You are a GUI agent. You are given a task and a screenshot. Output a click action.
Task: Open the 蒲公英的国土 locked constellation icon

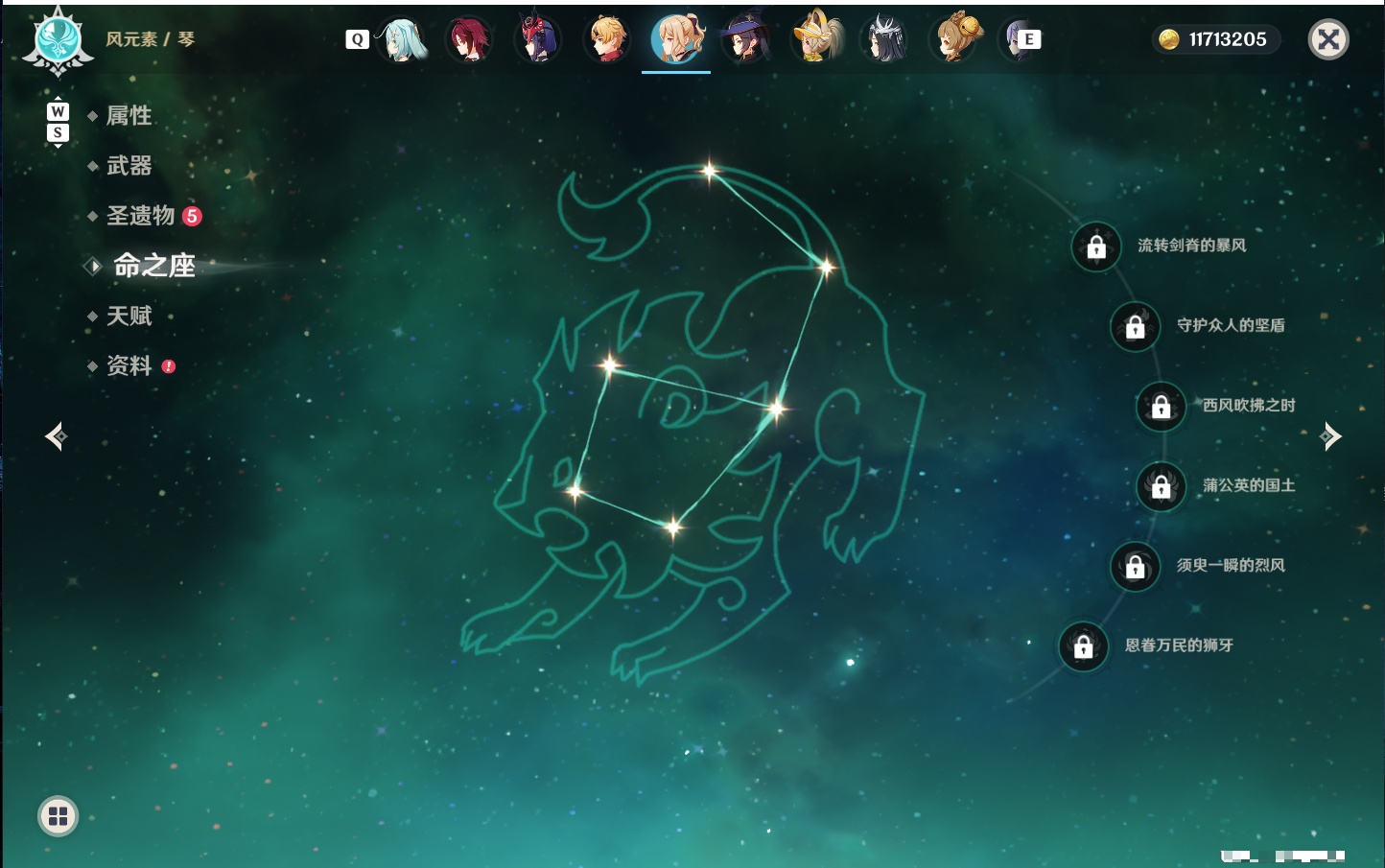tap(1162, 486)
